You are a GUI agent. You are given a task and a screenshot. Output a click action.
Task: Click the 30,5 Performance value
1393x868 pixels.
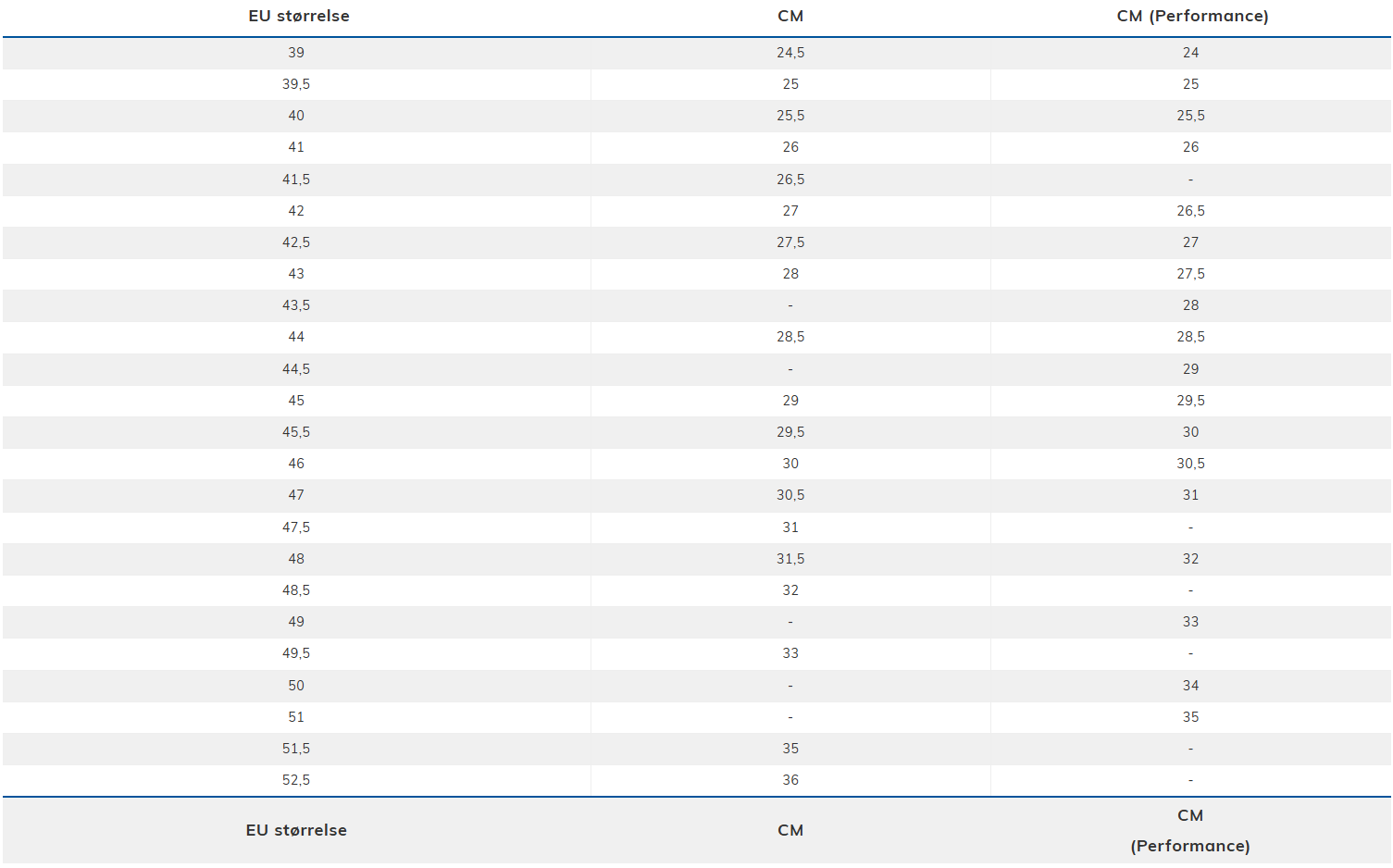[x=1190, y=464]
